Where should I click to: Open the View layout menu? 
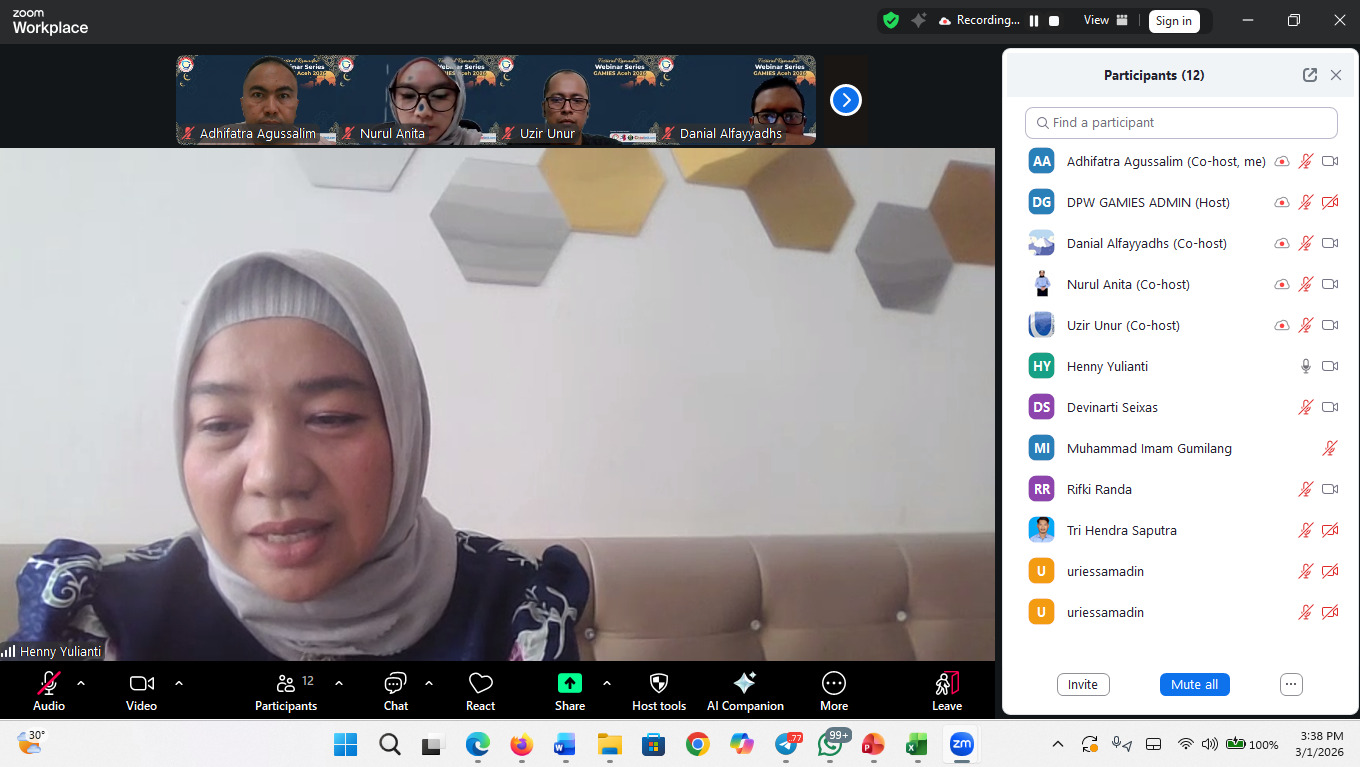(1105, 20)
